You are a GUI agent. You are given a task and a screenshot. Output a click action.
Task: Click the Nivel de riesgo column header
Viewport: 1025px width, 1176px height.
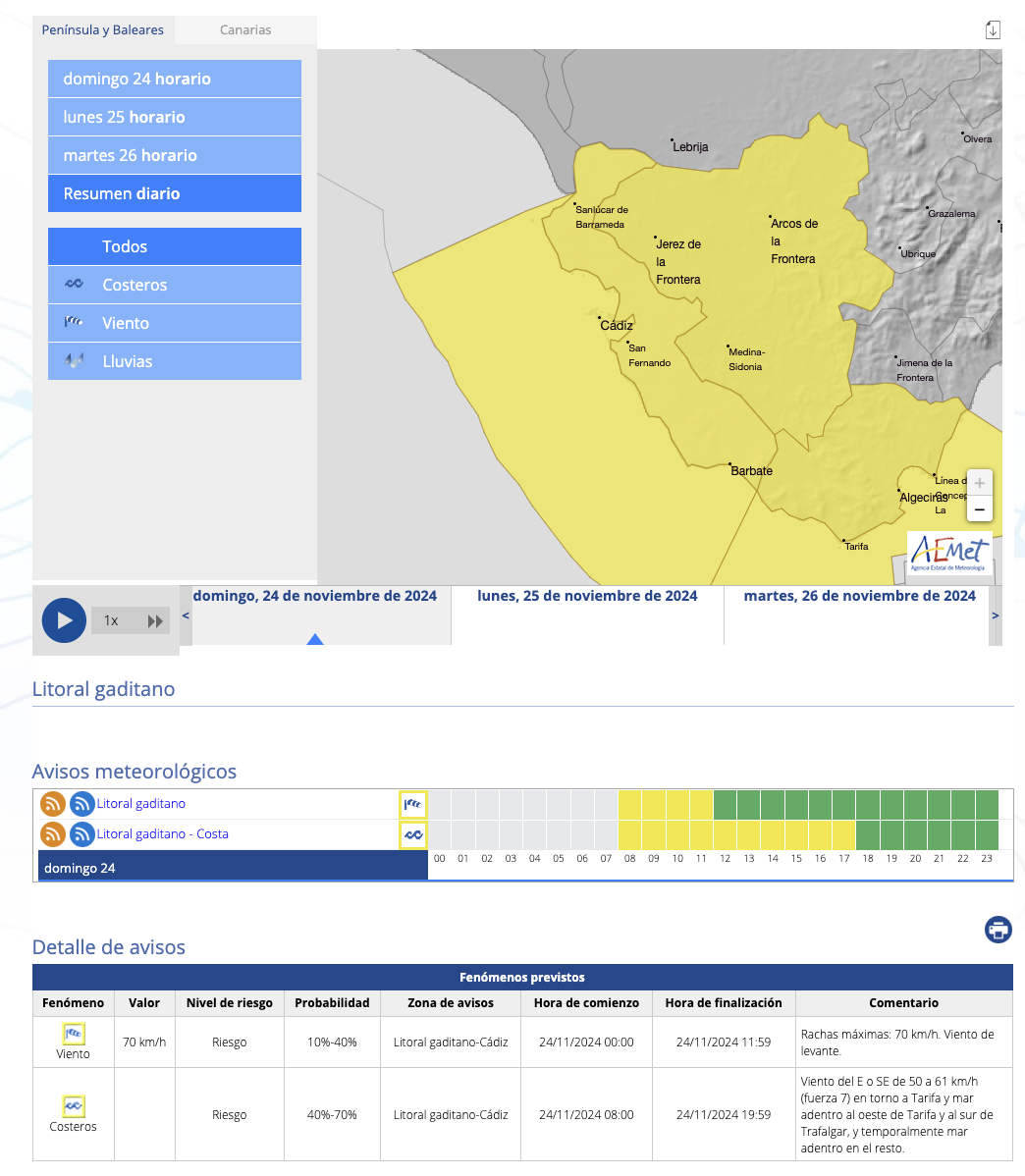click(x=230, y=1003)
